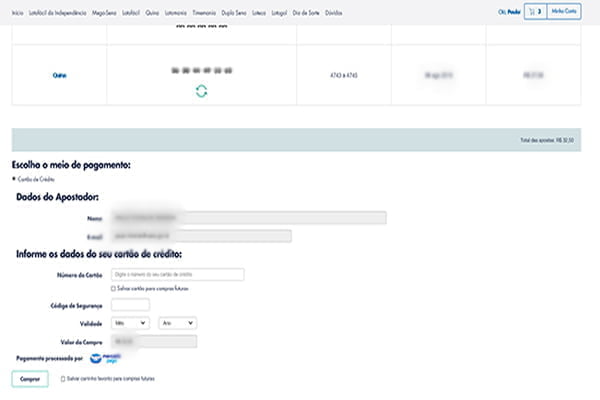Open the Lotofácil menu item
600x400 pixels.
(130, 12)
